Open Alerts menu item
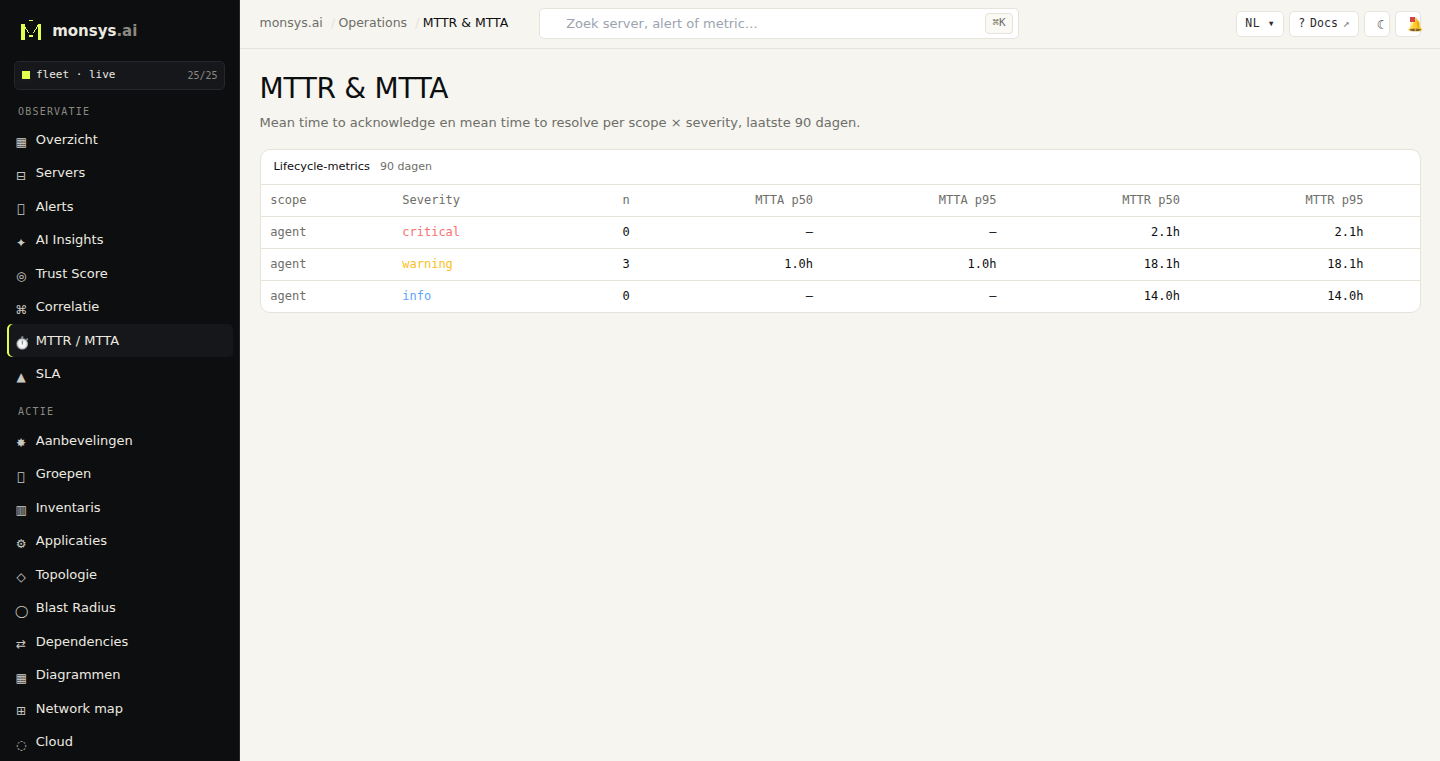This screenshot has height=761, width=1440. click(x=119, y=207)
